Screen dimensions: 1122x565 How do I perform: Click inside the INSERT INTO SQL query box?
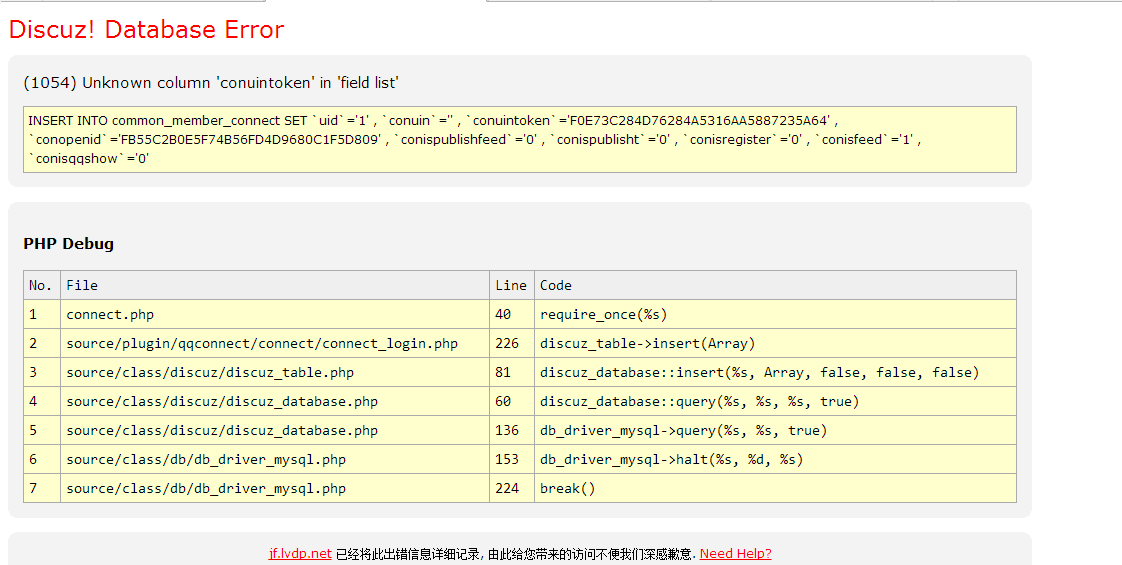coord(519,139)
